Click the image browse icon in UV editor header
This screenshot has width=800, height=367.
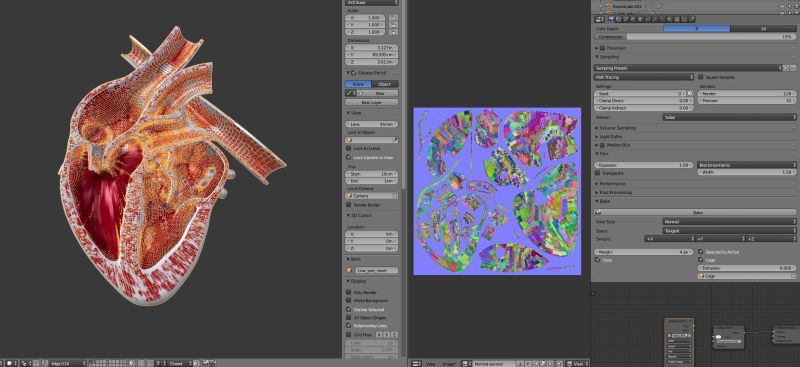[467, 364]
